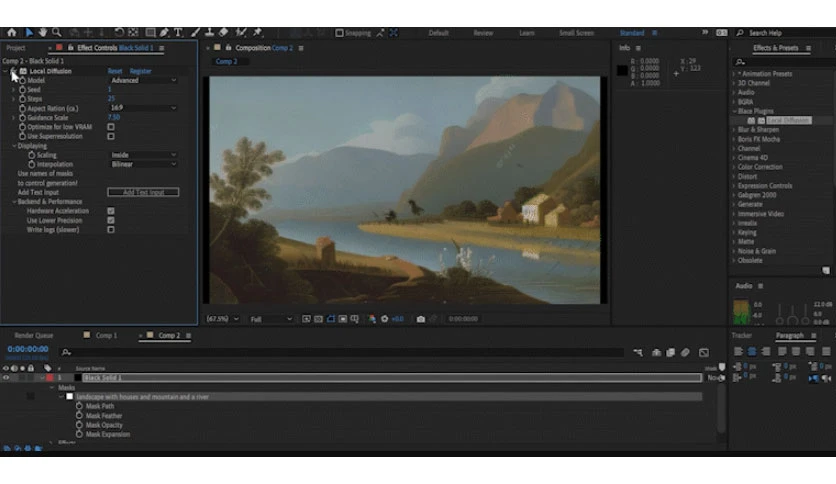Select the Selection arrow tool
The height and width of the screenshot is (484, 836).
pos(29,33)
